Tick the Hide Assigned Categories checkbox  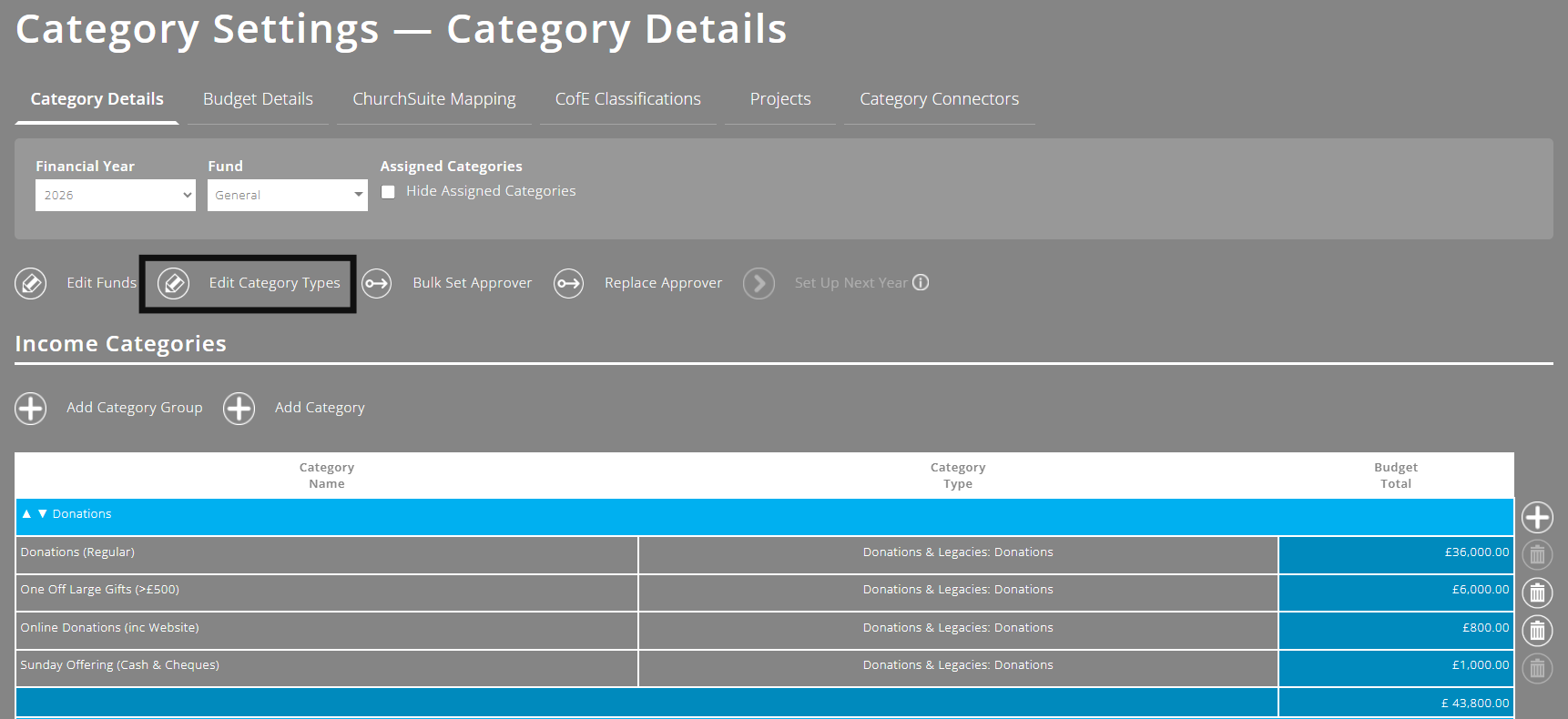point(388,192)
